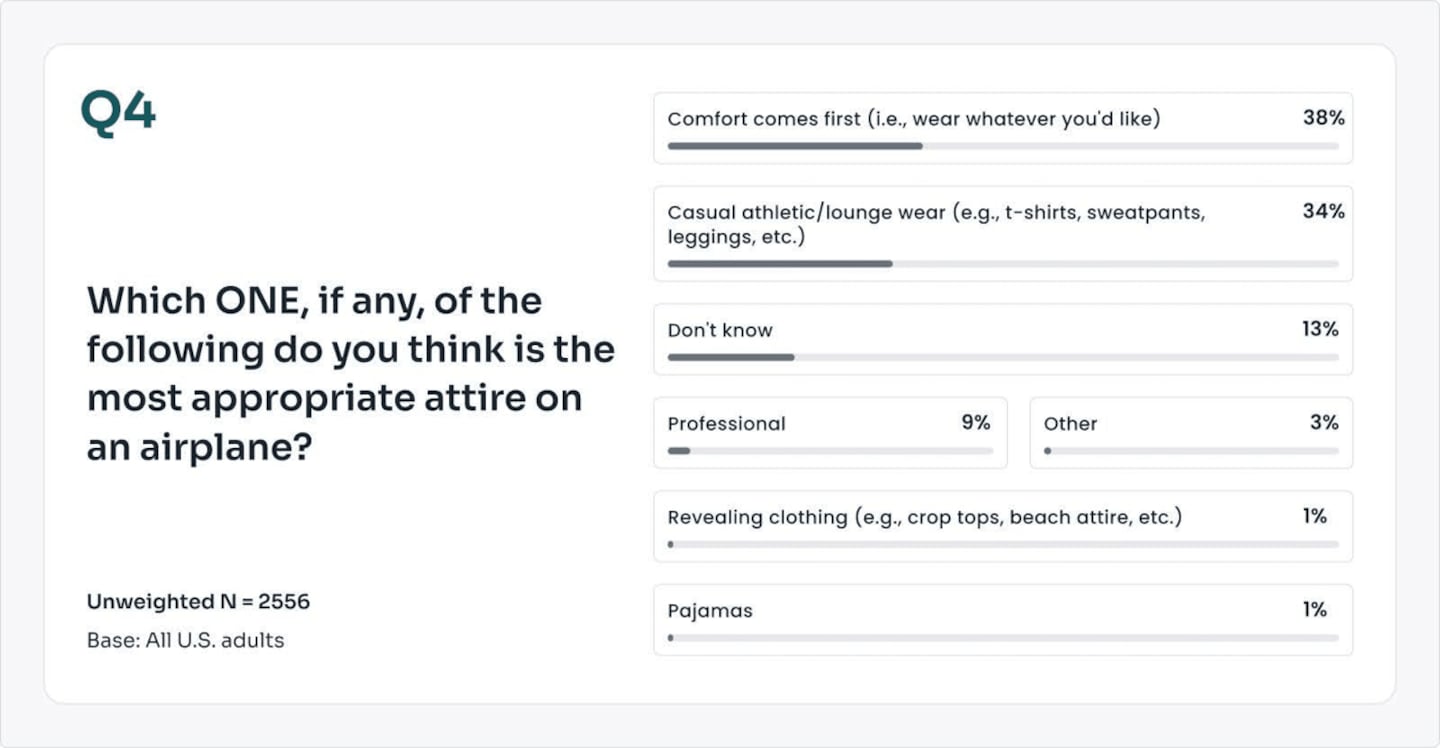Click the Pajamas progress bar

click(x=1003, y=638)
